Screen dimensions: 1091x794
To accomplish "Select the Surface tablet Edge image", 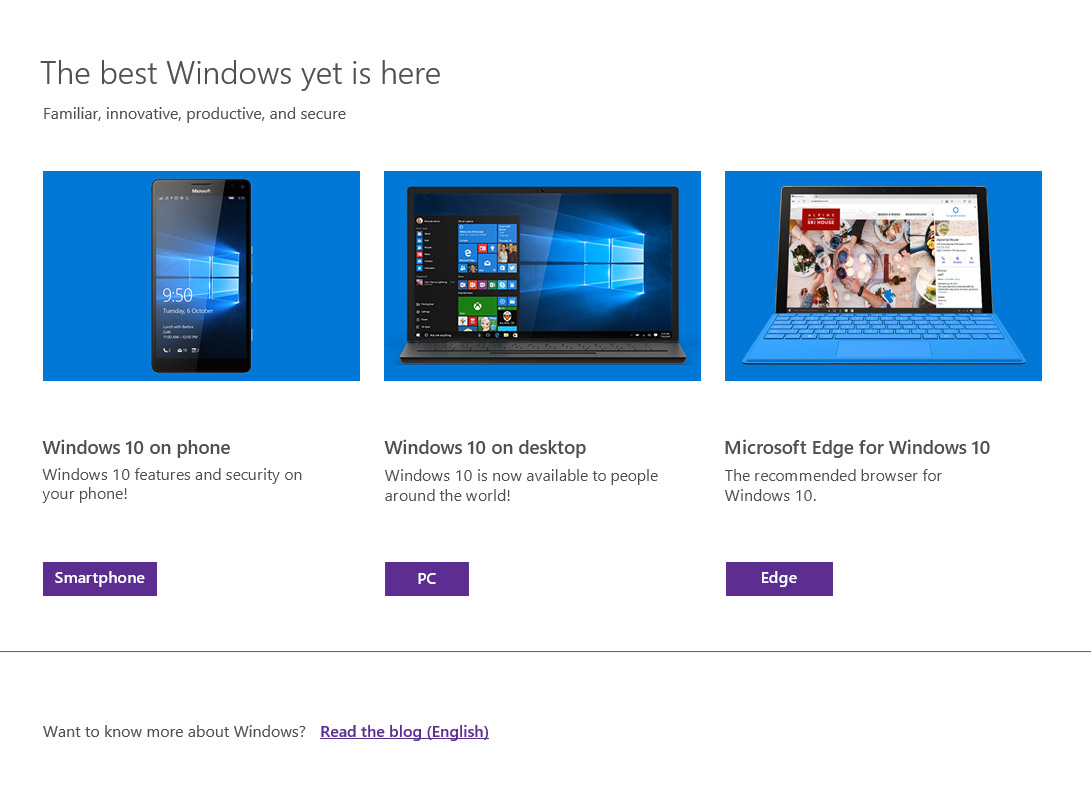I will pyautogui.click(x=883, y=276).
